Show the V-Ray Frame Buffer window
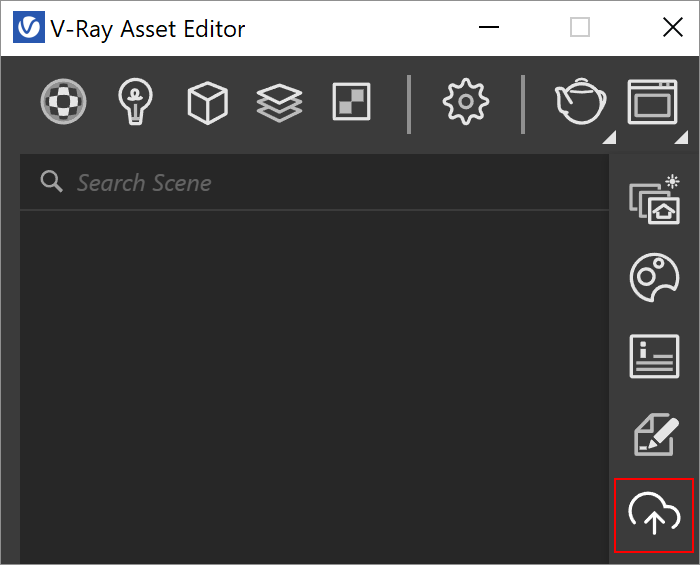 (653, 102)
